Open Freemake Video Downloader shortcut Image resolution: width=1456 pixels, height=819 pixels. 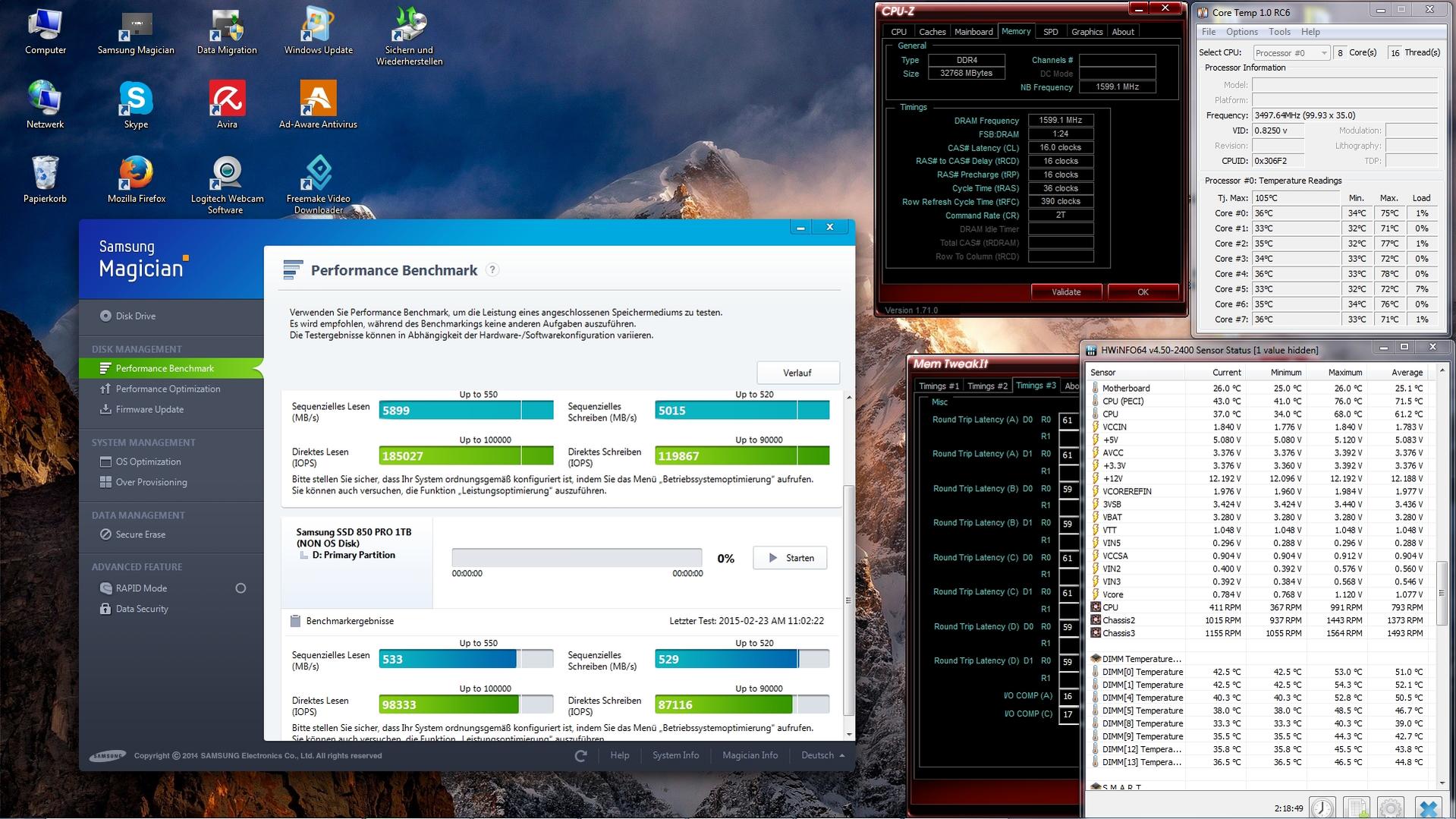tap(319, 184)
